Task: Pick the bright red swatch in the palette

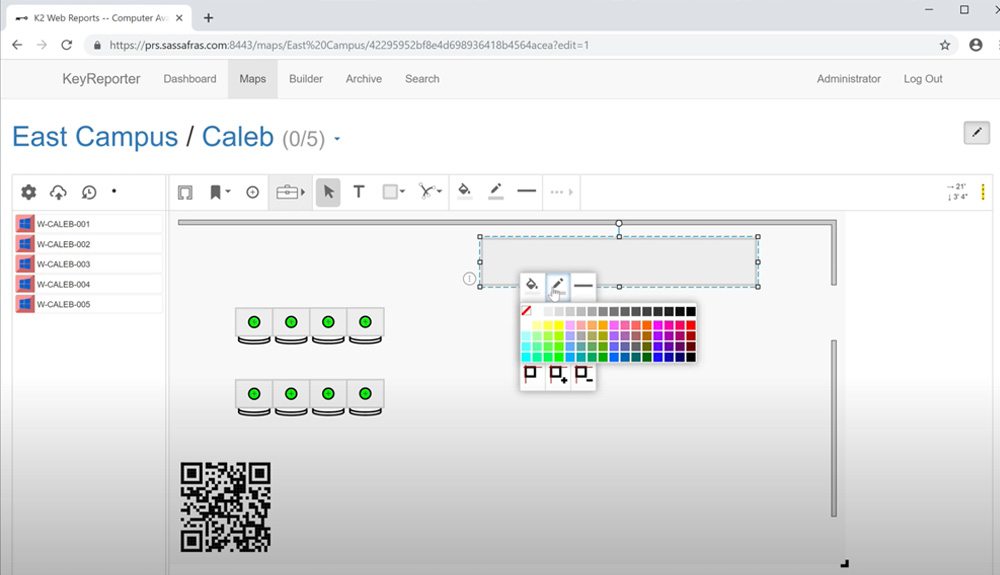Action: coord(691,325)
